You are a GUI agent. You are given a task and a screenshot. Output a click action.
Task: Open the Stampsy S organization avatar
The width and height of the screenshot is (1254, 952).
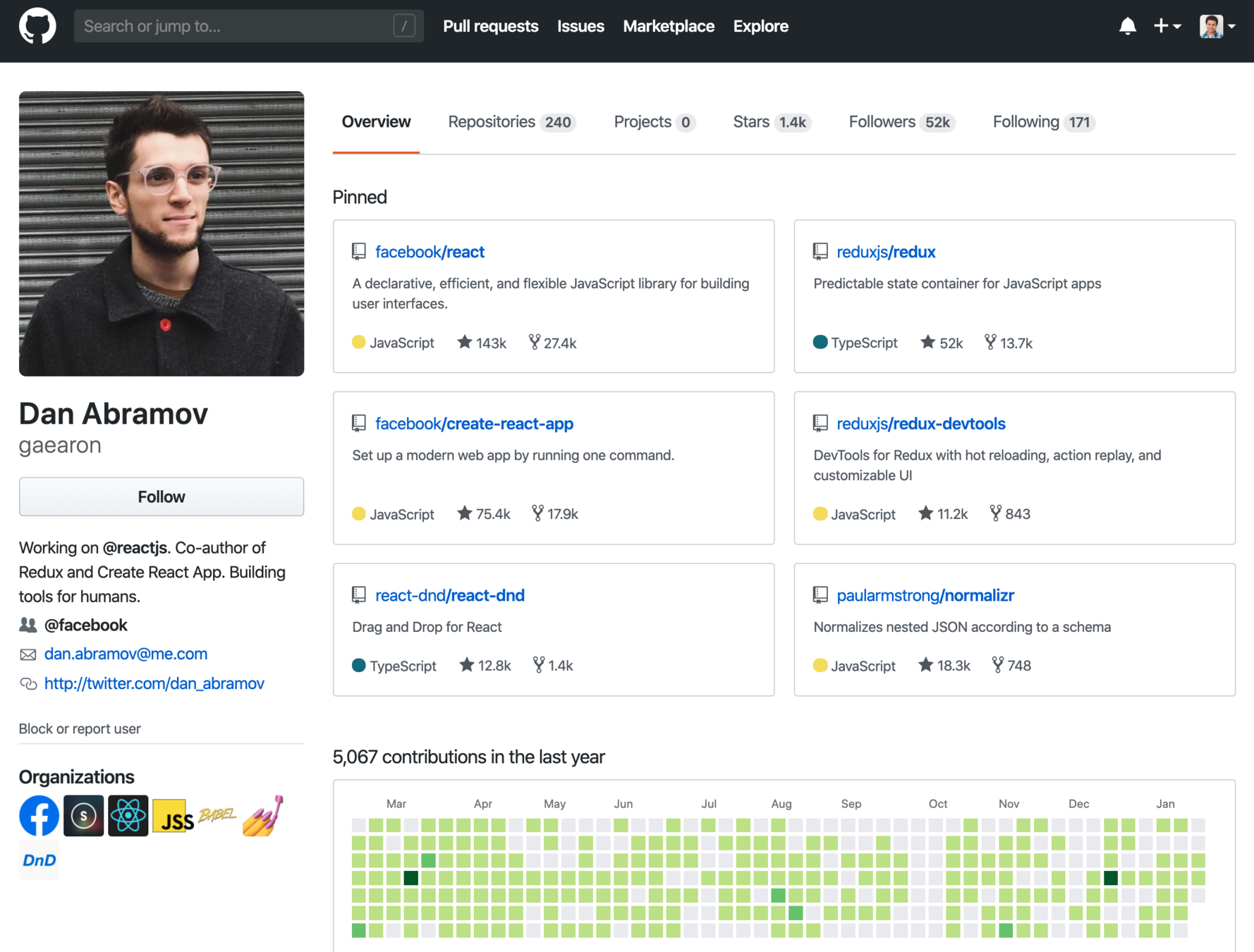click(83, 816)
